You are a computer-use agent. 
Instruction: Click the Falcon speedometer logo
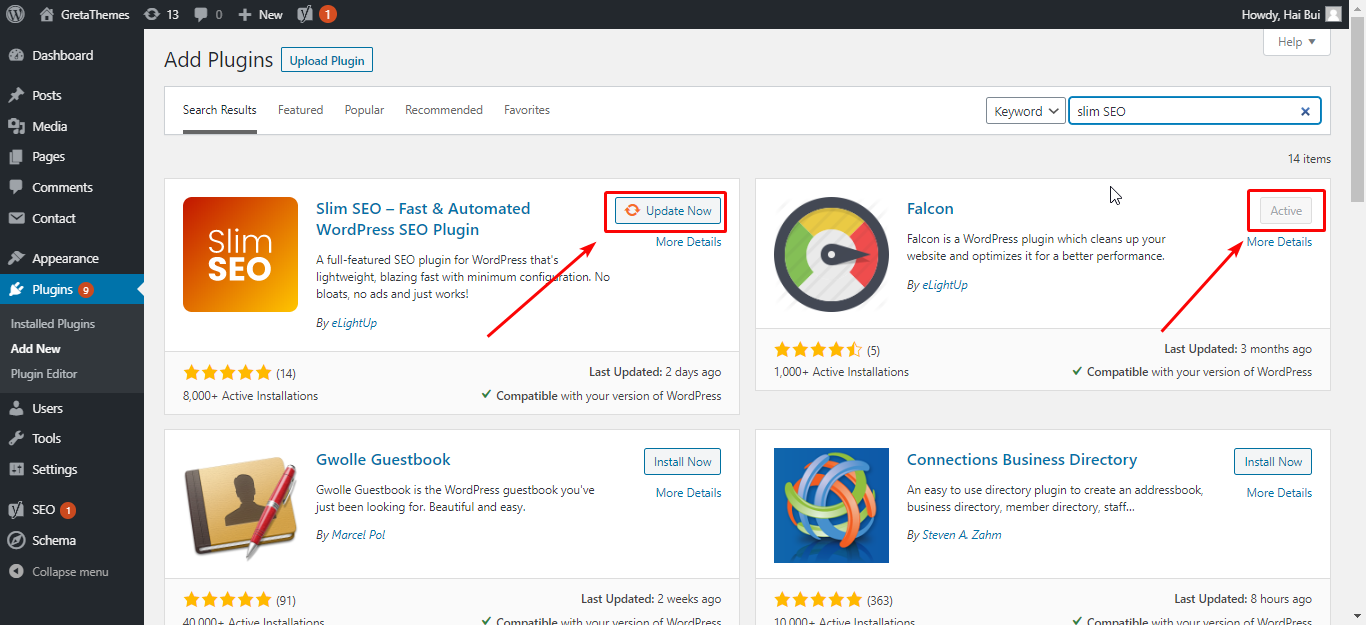[831, 254]
